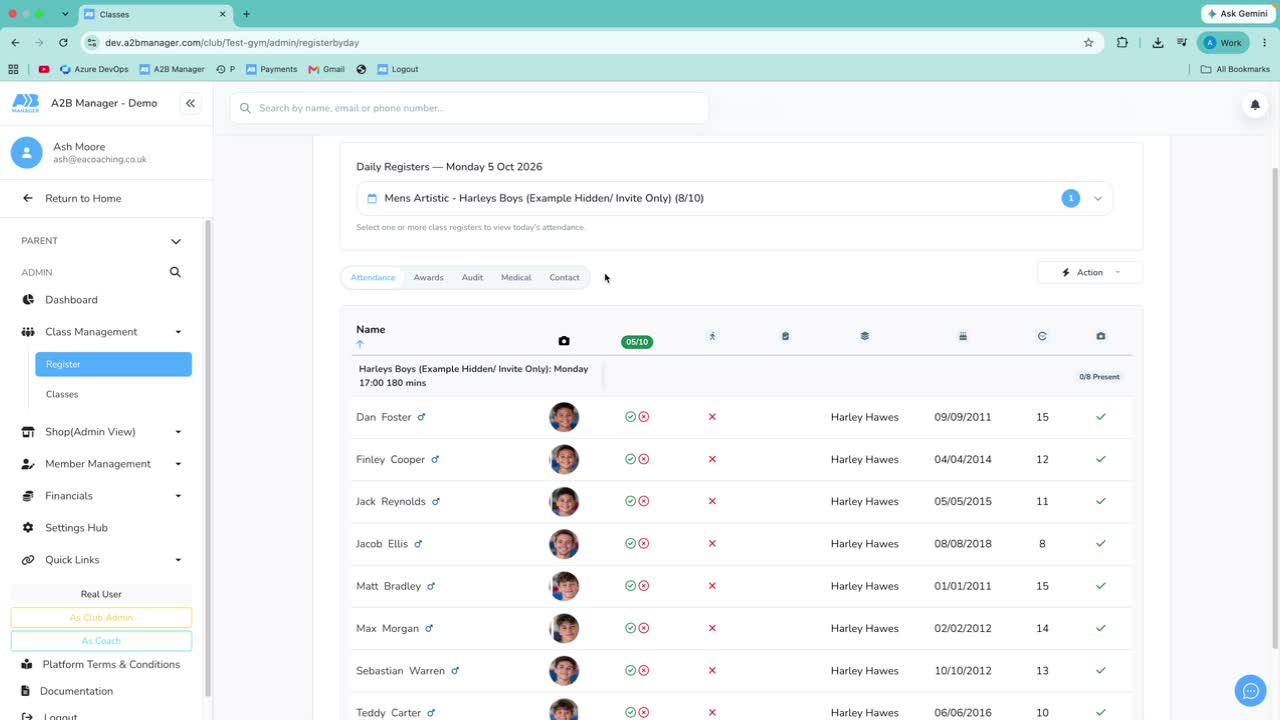
Task: Mark Max Morgan as absent
Action: coord(644,628)
